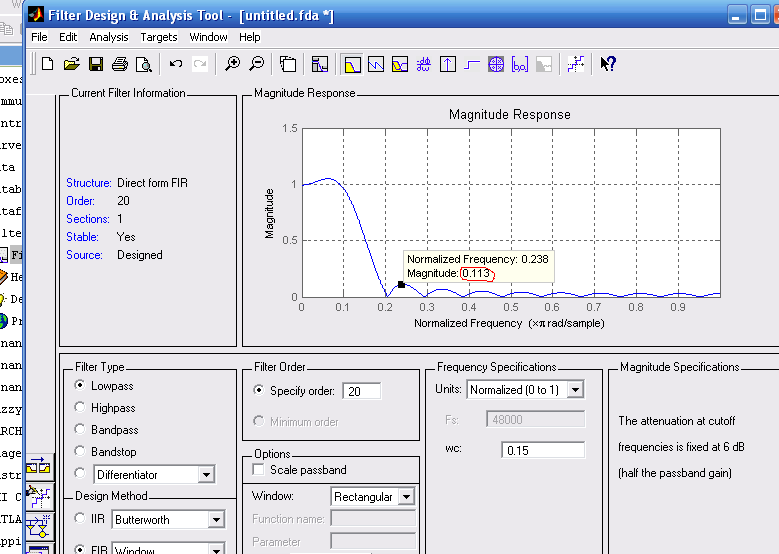Viewport: 779px width, 554px height.
Task: Display Step Response plot
Action: tap(472, 64)
